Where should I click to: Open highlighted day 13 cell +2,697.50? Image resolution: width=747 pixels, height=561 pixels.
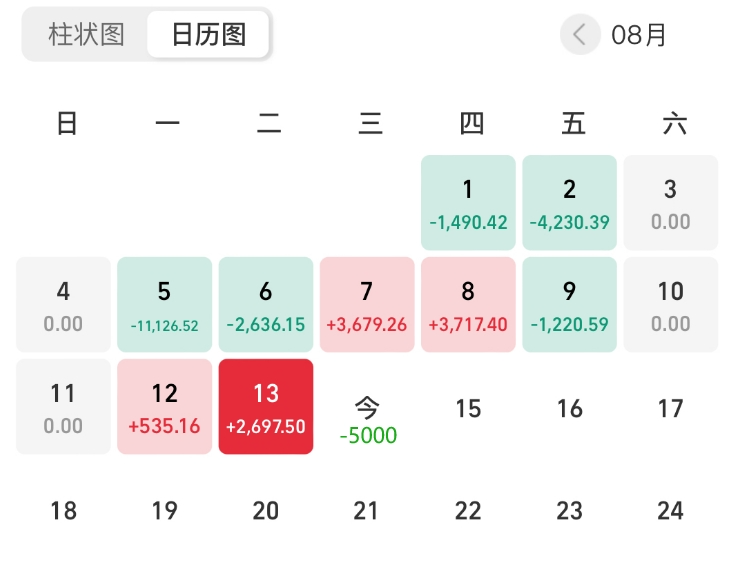(x=266, y=406)
